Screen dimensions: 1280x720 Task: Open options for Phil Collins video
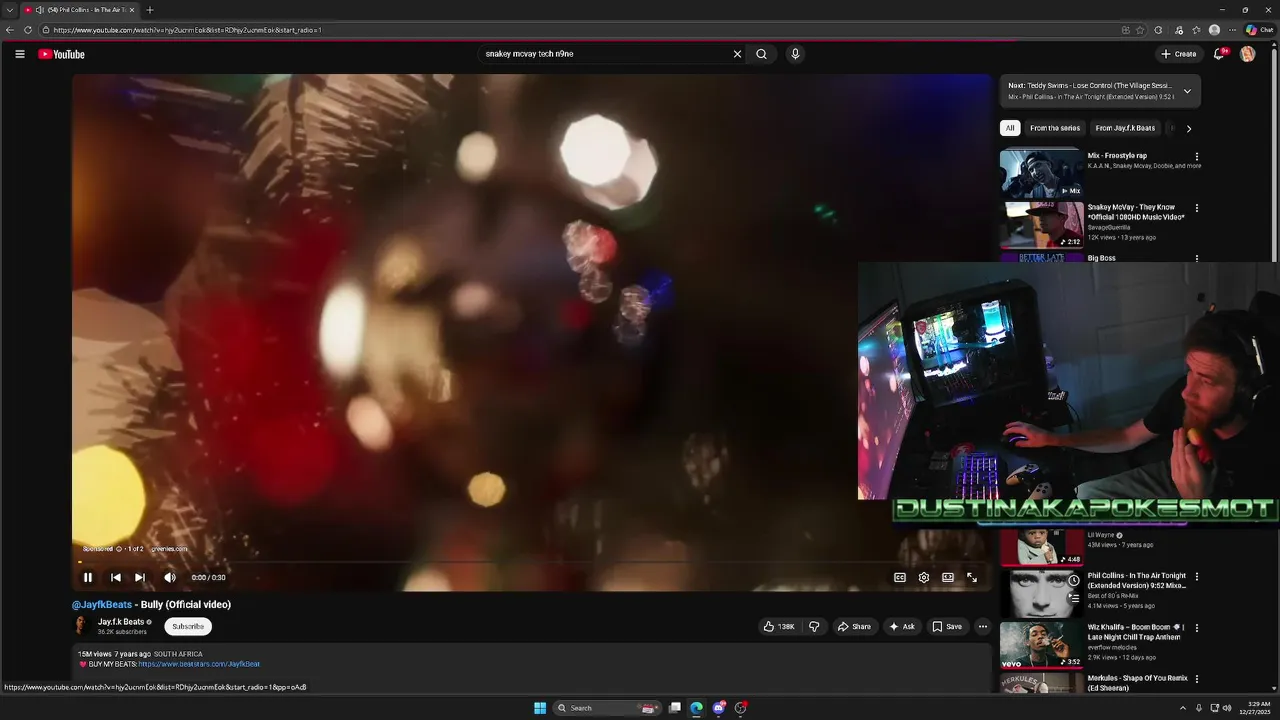pos(1196,577)
